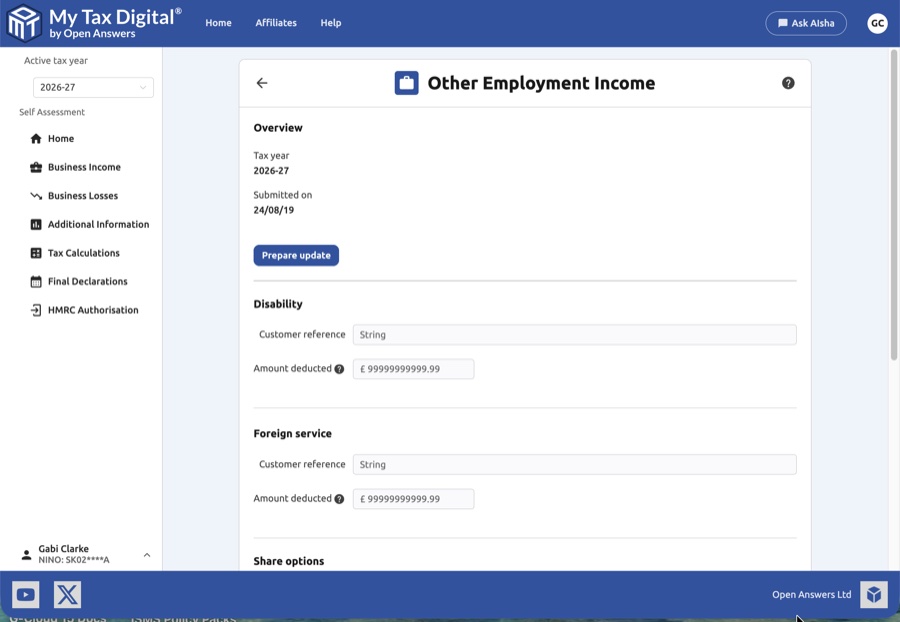This screenshot has width=900, height=622.
Task: Open the Active tax year dropdown
Action: pyautogui.click(x=93, y=87)
